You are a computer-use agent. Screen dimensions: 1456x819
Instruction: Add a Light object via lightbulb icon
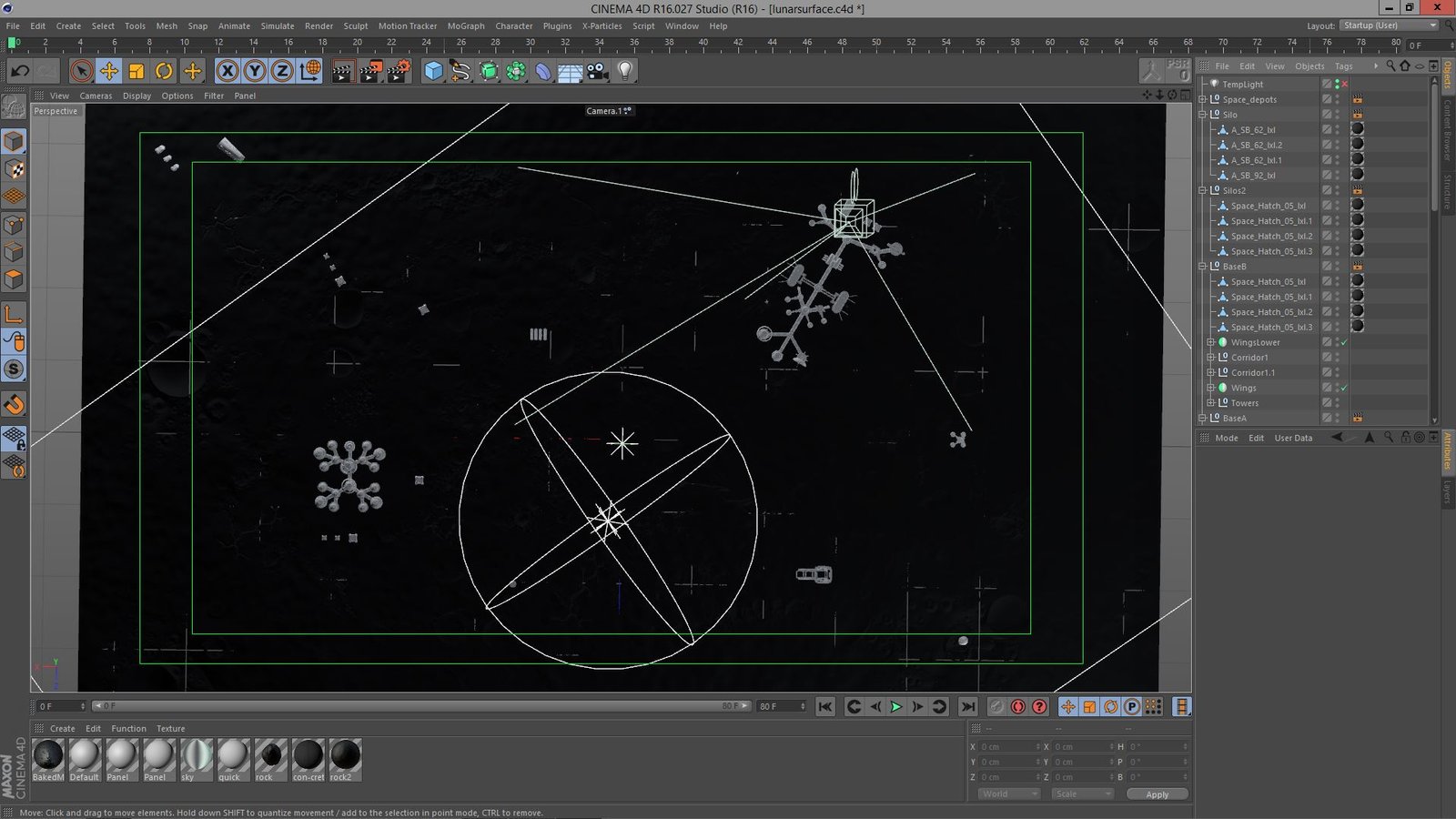(625, 71)
